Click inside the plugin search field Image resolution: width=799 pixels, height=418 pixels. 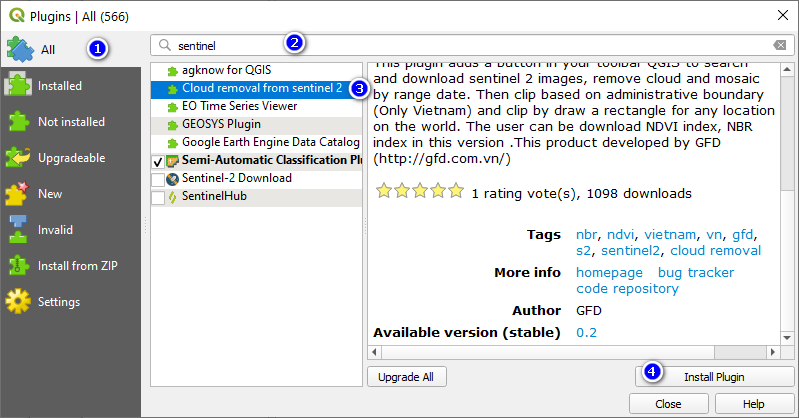tap(472, 45)
